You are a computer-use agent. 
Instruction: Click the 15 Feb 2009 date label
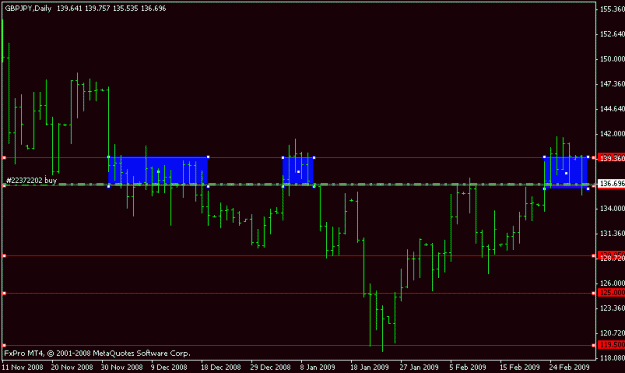point(520,367)
